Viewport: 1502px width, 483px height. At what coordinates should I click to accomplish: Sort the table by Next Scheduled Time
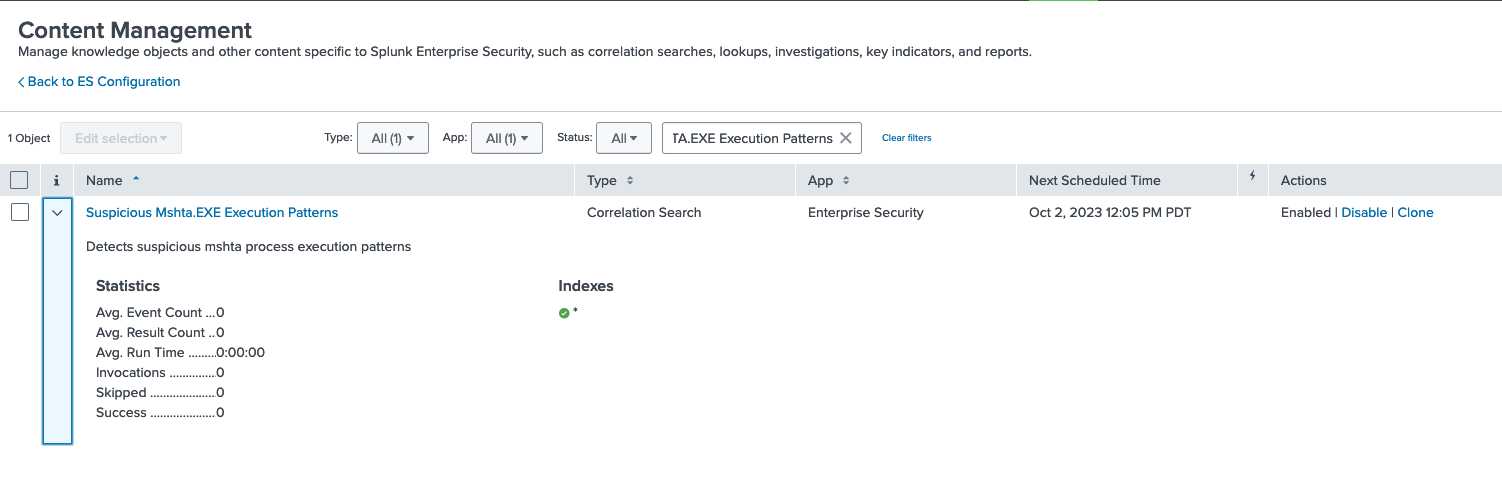(1094, 181)
